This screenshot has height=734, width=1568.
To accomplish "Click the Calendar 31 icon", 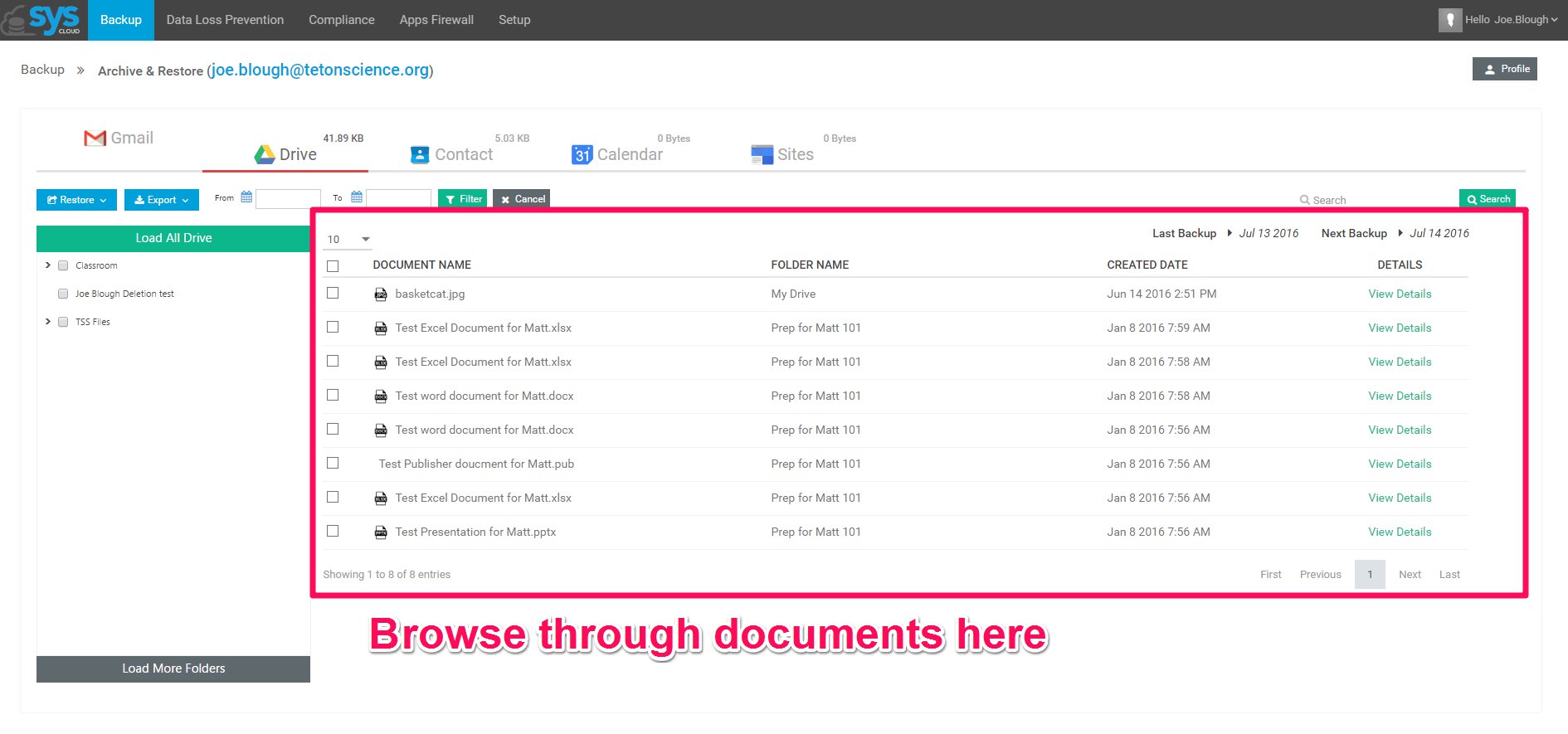I will tap(582, 154).
